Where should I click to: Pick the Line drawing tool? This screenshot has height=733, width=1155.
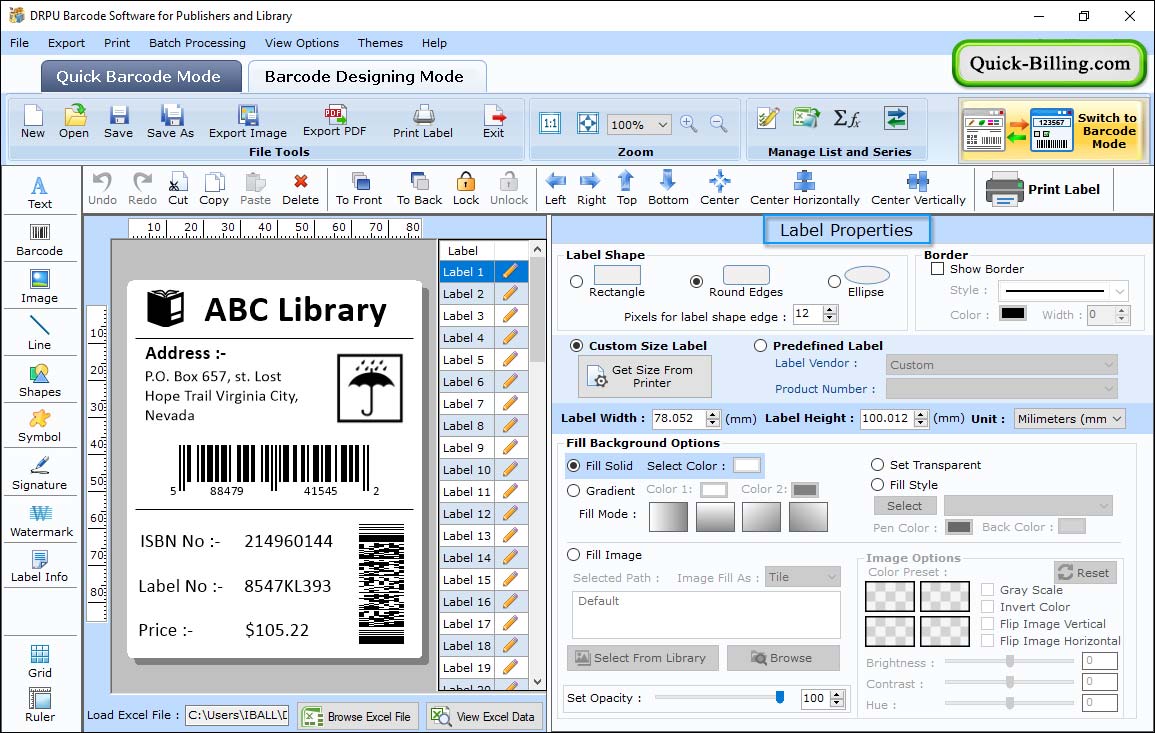40,333
